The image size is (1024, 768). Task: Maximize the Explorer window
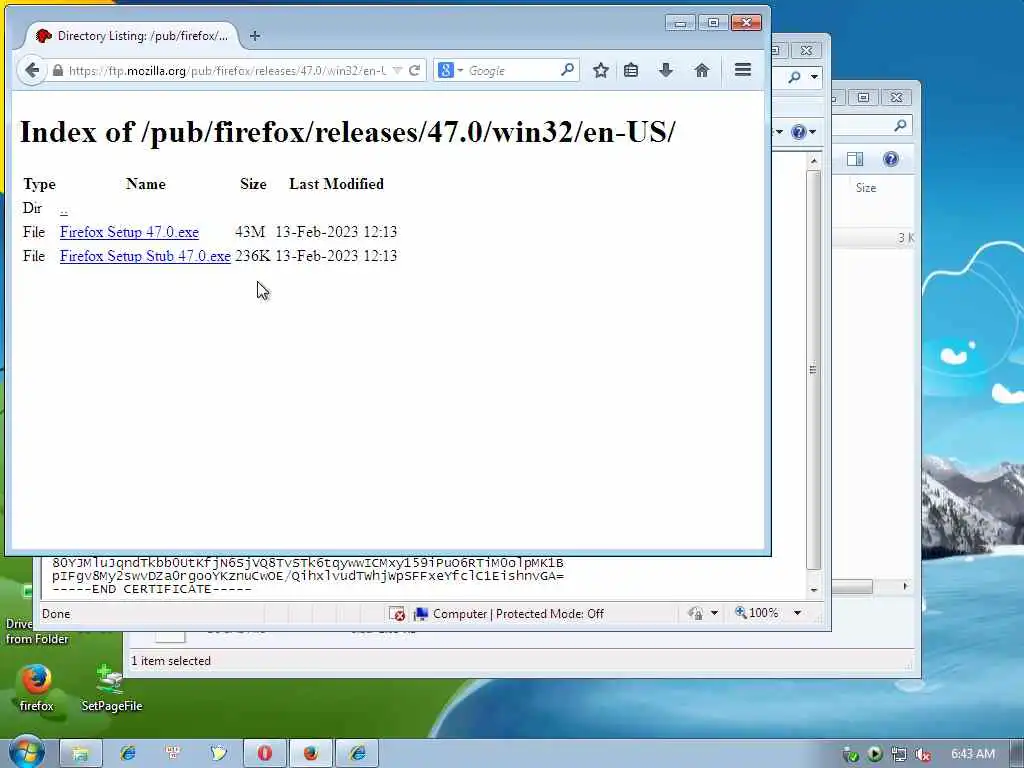[863, 97]
